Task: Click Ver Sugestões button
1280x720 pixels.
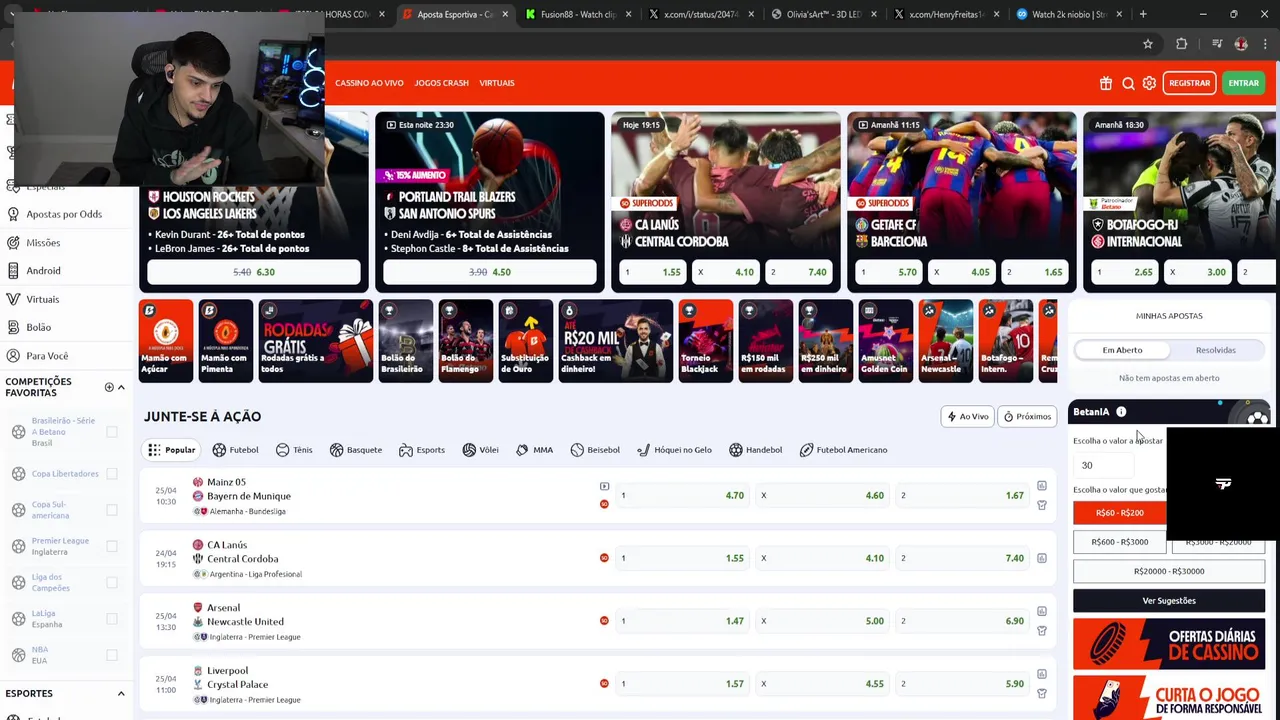Action: click(1169, 601)
